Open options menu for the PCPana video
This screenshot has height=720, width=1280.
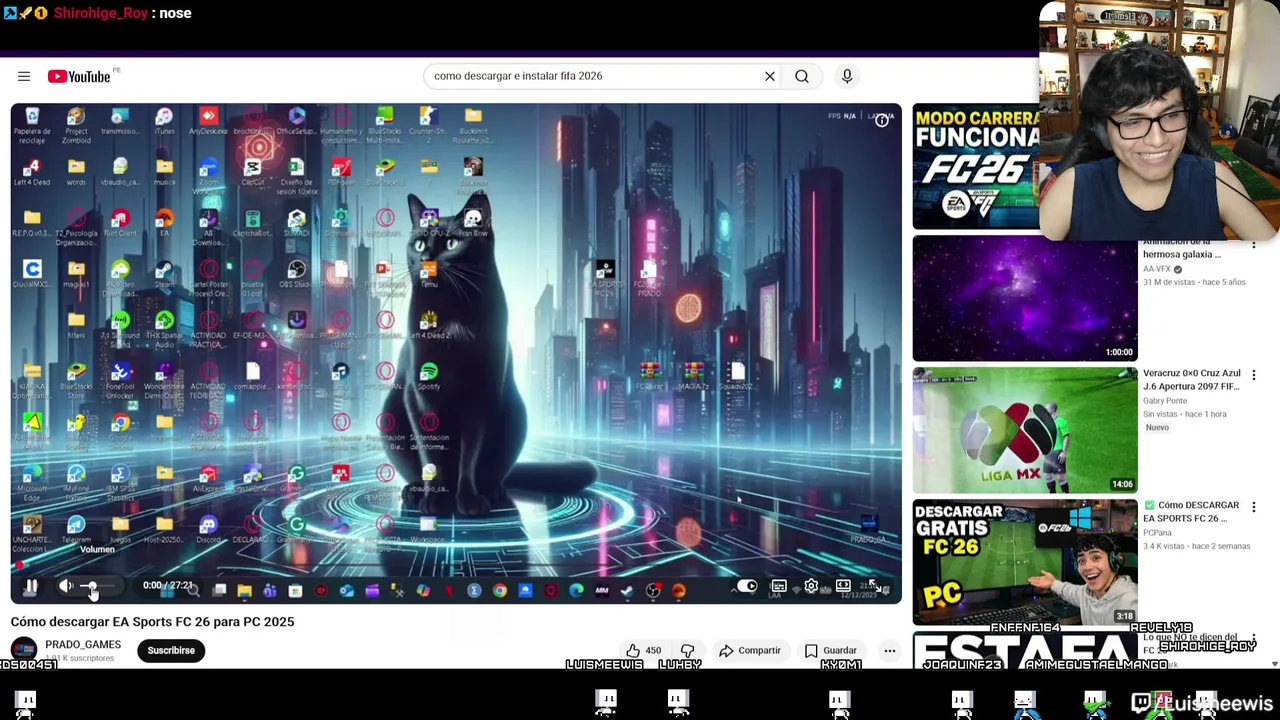[1254, 507]
